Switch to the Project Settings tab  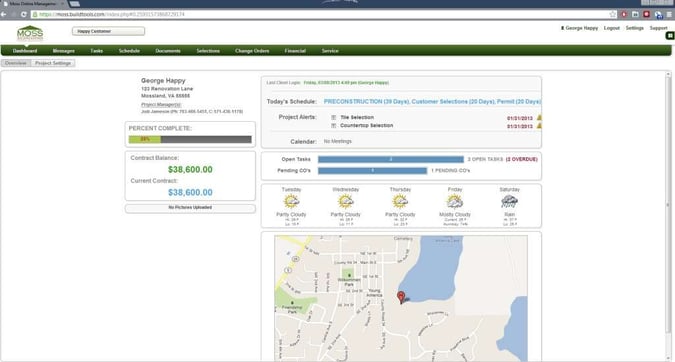(53, 63)
